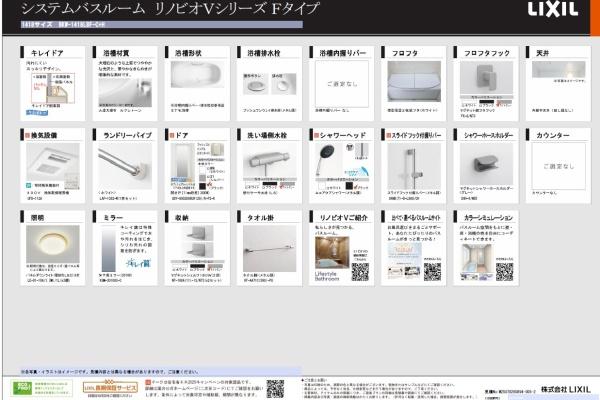Pick the black faucet color in 洗い場側水栓
Screen dimensions: 600x400
tap(270, 184)
